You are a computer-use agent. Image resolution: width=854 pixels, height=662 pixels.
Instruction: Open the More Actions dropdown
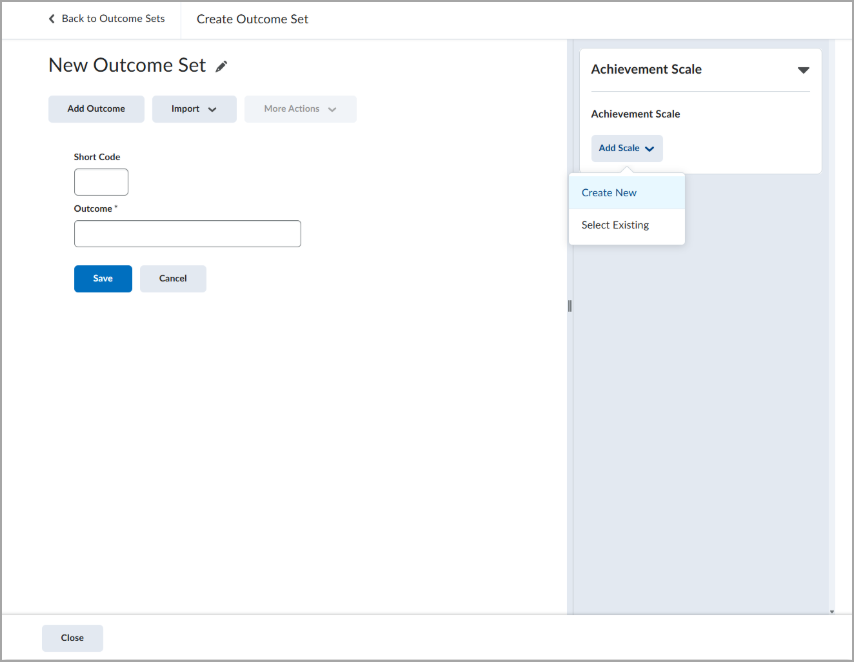pos(300,109)
